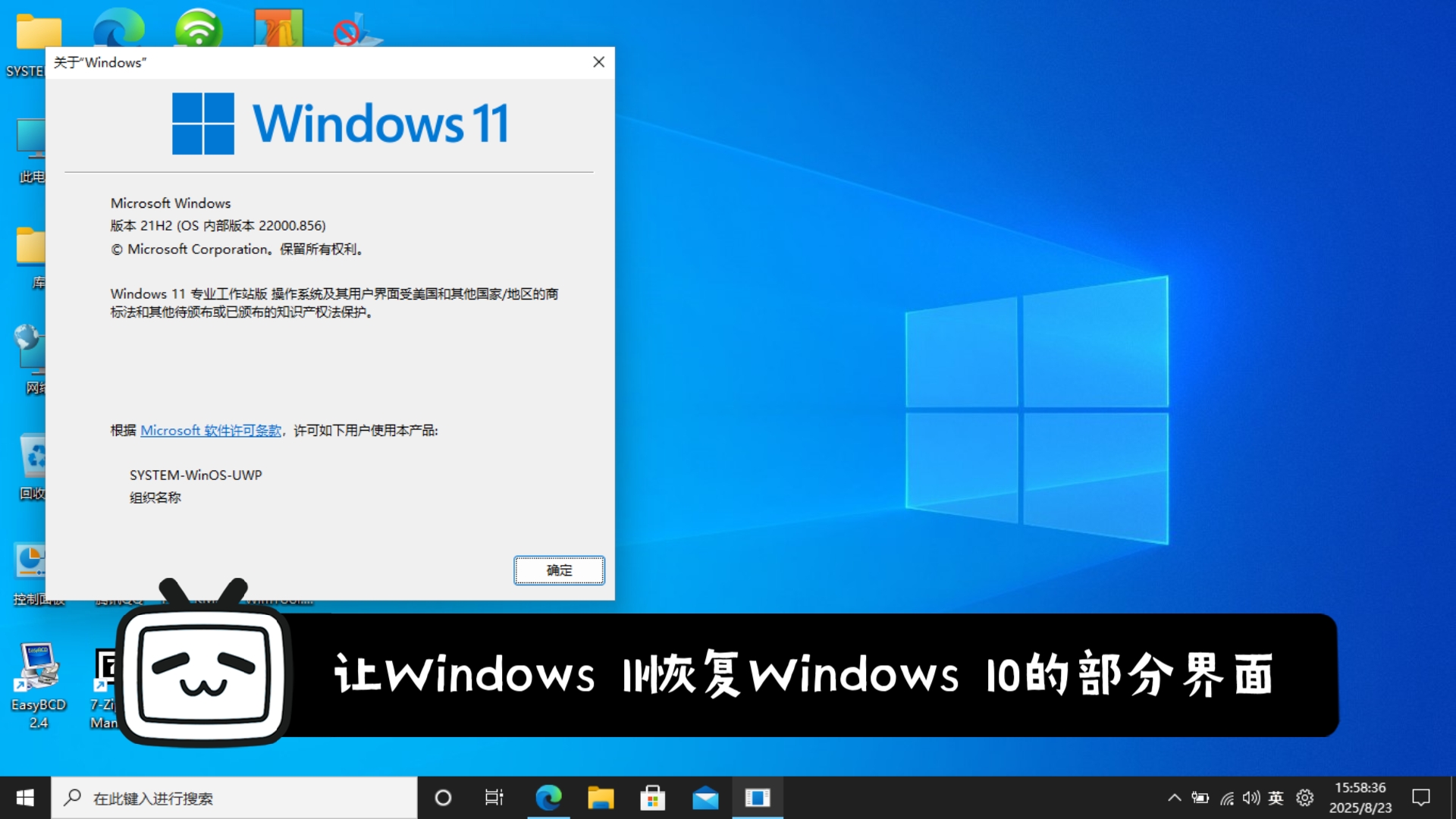
Task: Click the 确定 button in About Windows dialog
Action: click(x=559, y=570)
